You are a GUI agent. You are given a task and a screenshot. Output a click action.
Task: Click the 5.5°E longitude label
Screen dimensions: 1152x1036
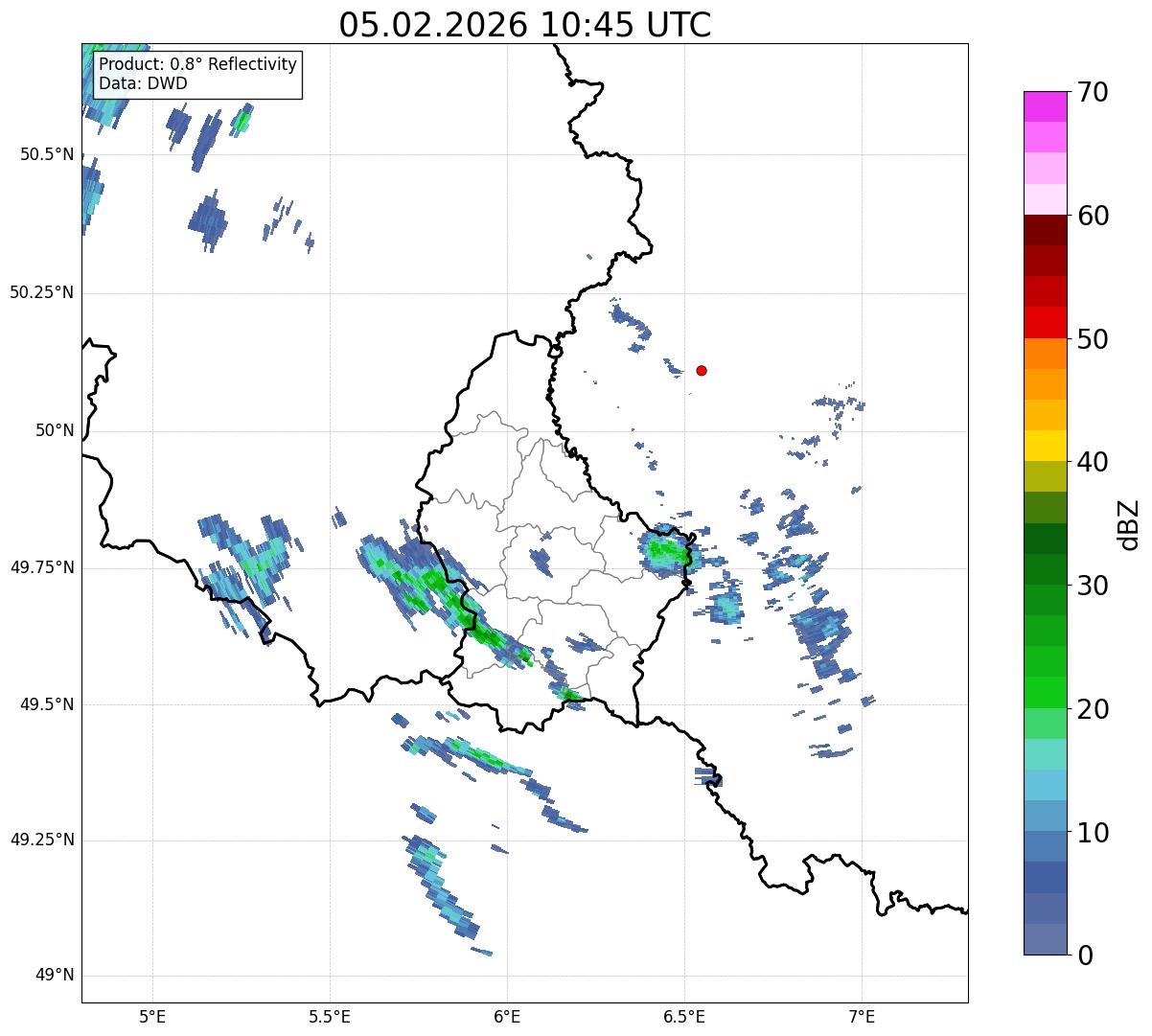pyautogui.click(x=330, y=1016)
